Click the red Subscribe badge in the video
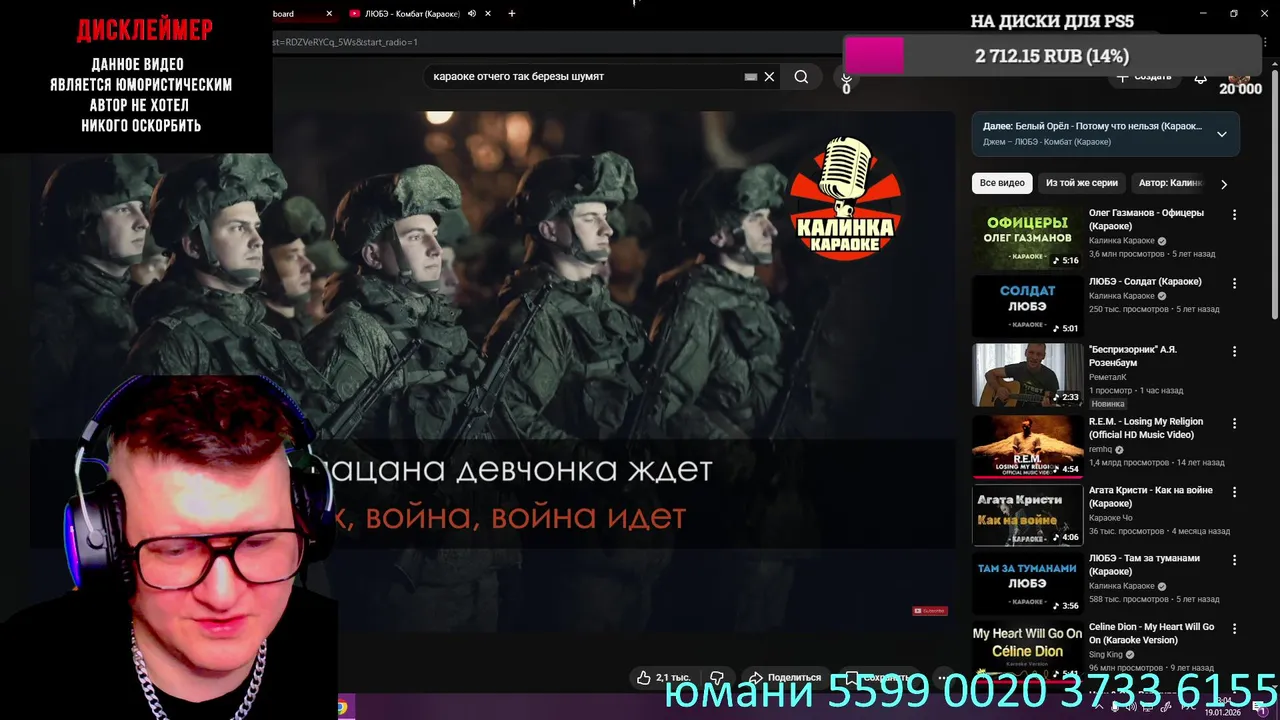The image size is (1280, 720). point(929,610)
